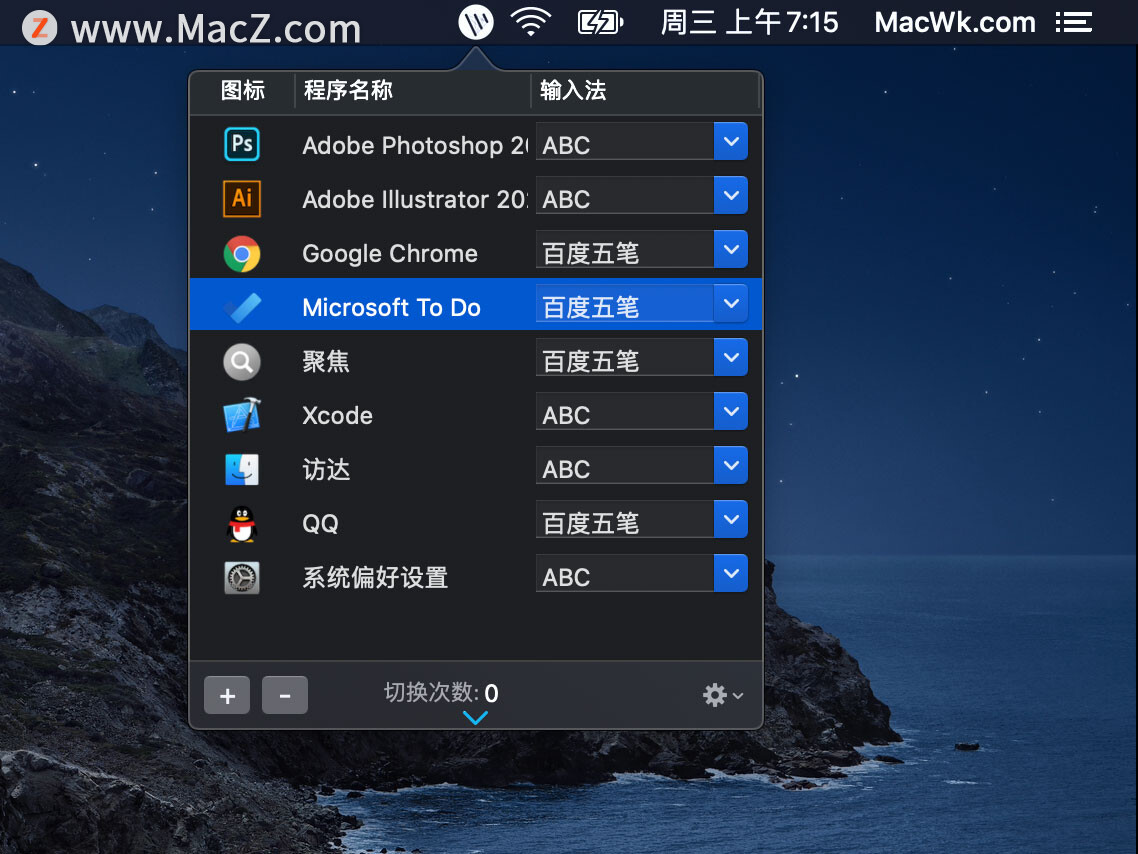1138x854 pixels.
Task: Open input method dropdown for 访达
Action: [x=731, y=465]
